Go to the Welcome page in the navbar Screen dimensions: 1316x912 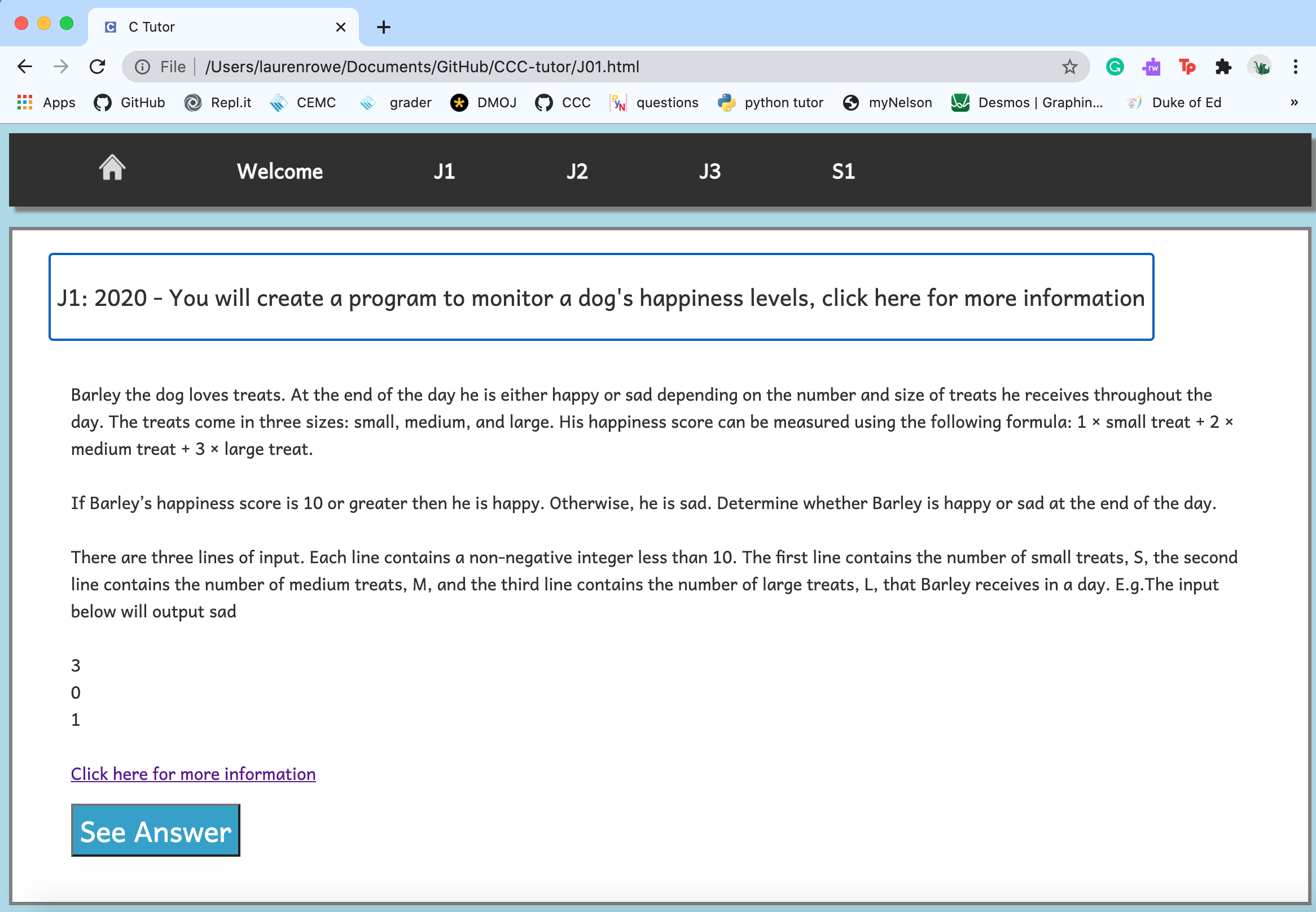279,172
